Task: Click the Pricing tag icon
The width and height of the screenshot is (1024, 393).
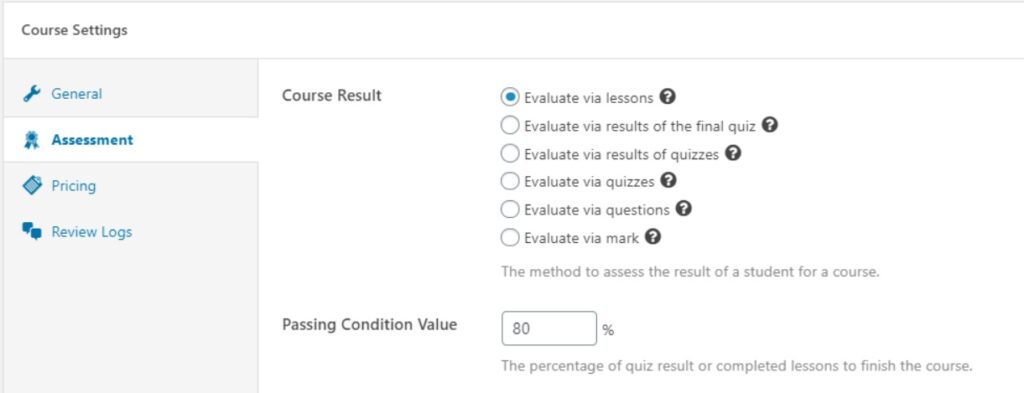Action: [31, 186]
